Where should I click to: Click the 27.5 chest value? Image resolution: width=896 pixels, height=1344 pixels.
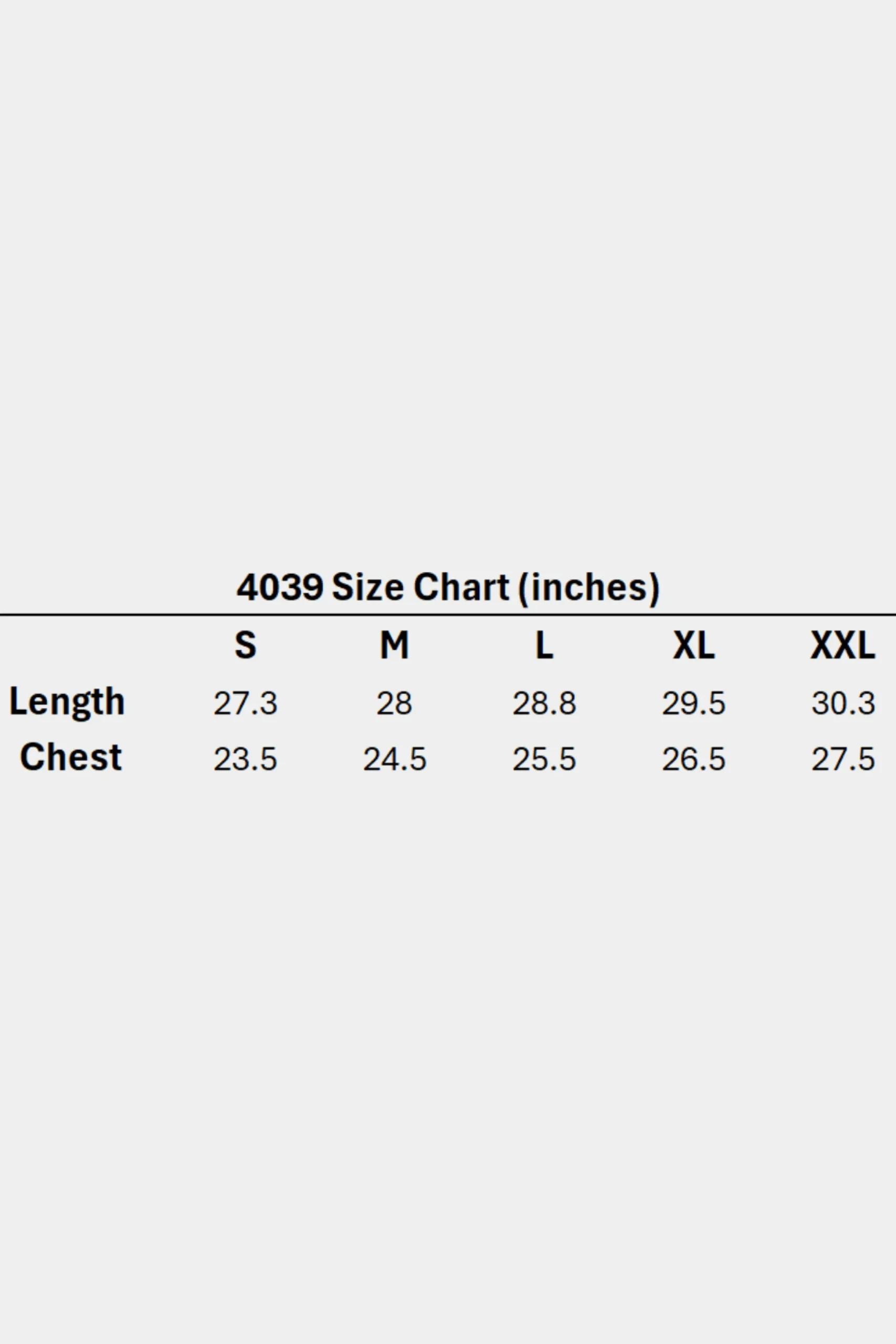click(844, 760)
